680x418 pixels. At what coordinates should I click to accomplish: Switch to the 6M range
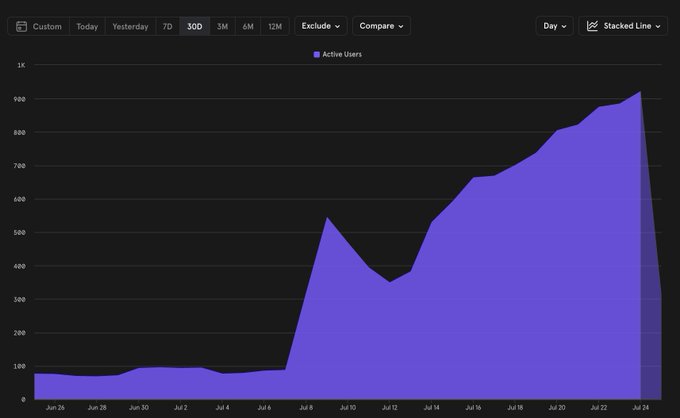[248, 26]
